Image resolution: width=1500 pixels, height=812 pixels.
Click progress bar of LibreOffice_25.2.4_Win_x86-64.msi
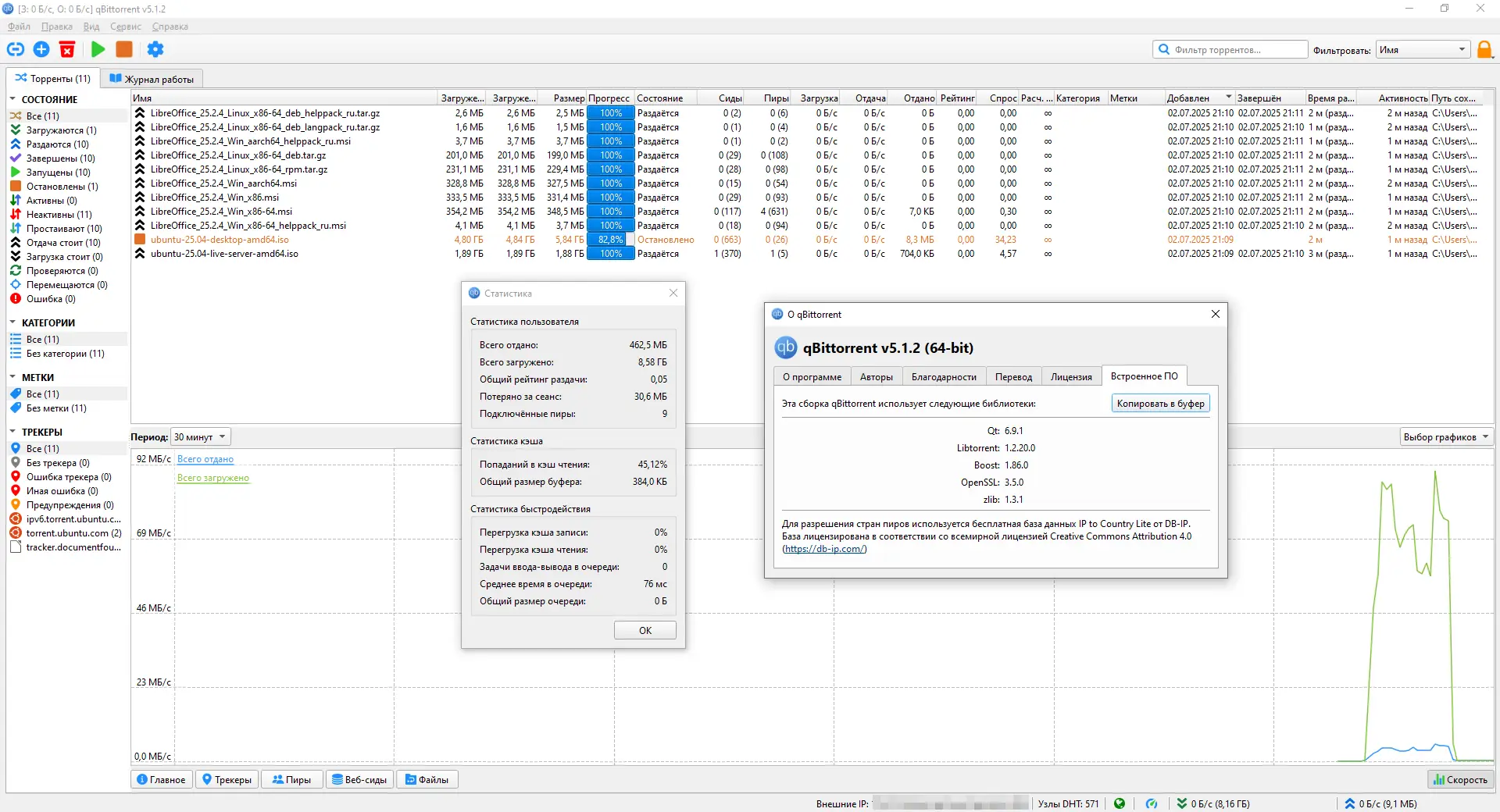(610, 212)
